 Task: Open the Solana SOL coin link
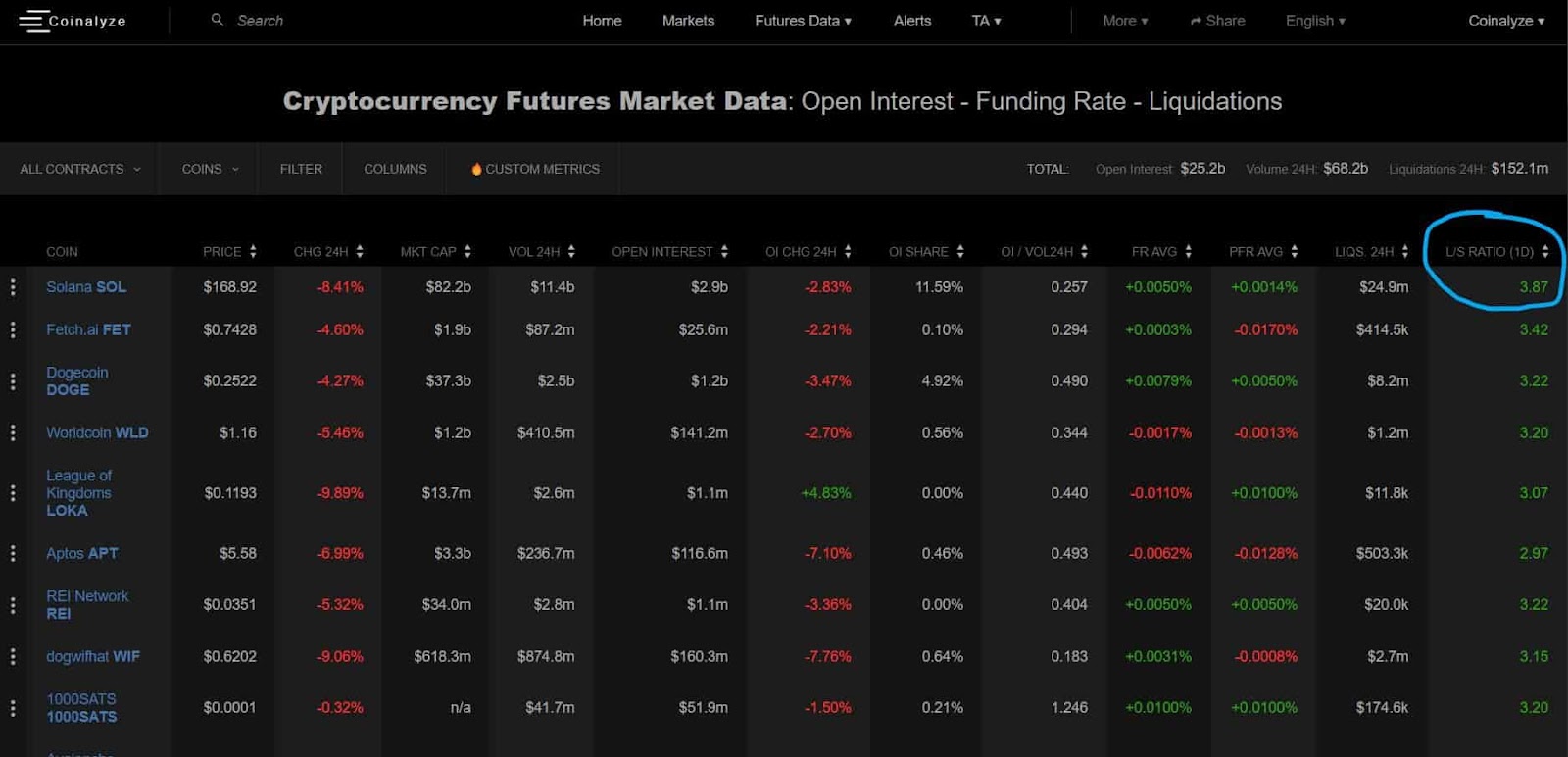point(86,287)
